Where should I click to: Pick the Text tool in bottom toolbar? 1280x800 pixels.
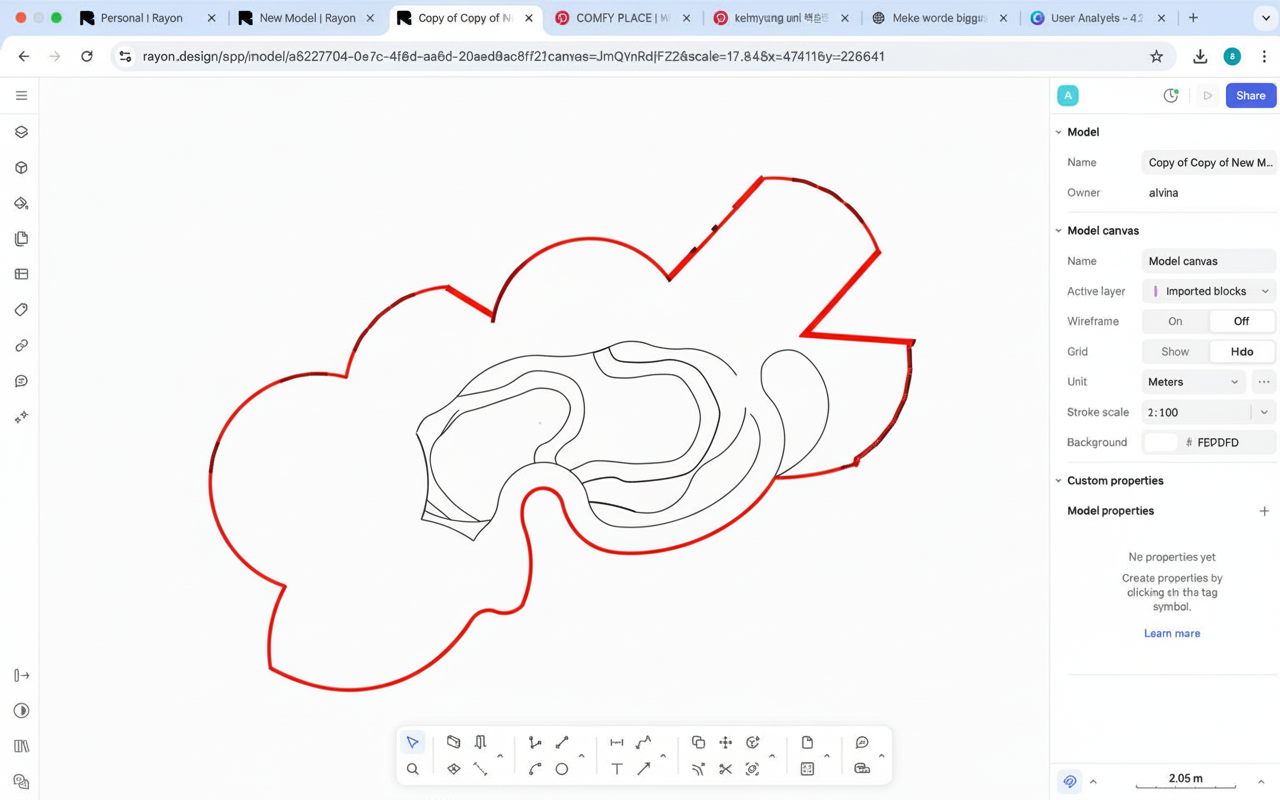pos(616,769)
